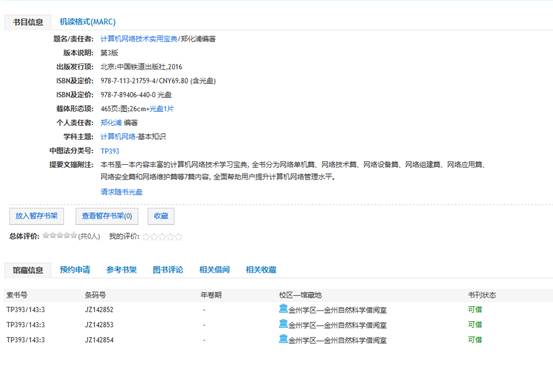
Task: Switch to 机读格式(MARC) tab
Action: coord(87,22)
